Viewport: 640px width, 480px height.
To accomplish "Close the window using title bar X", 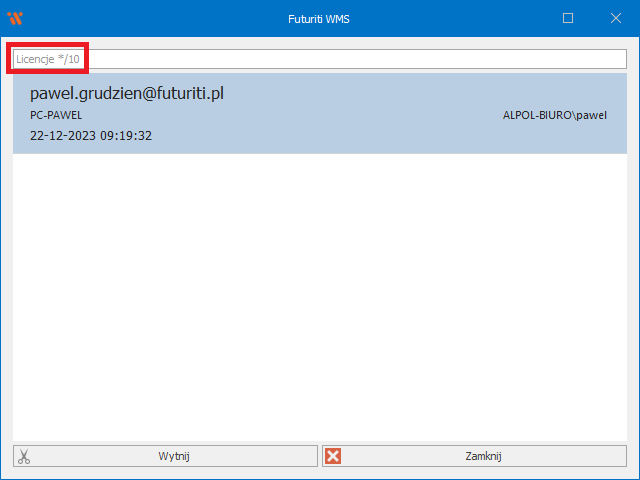I will point(614,18).
